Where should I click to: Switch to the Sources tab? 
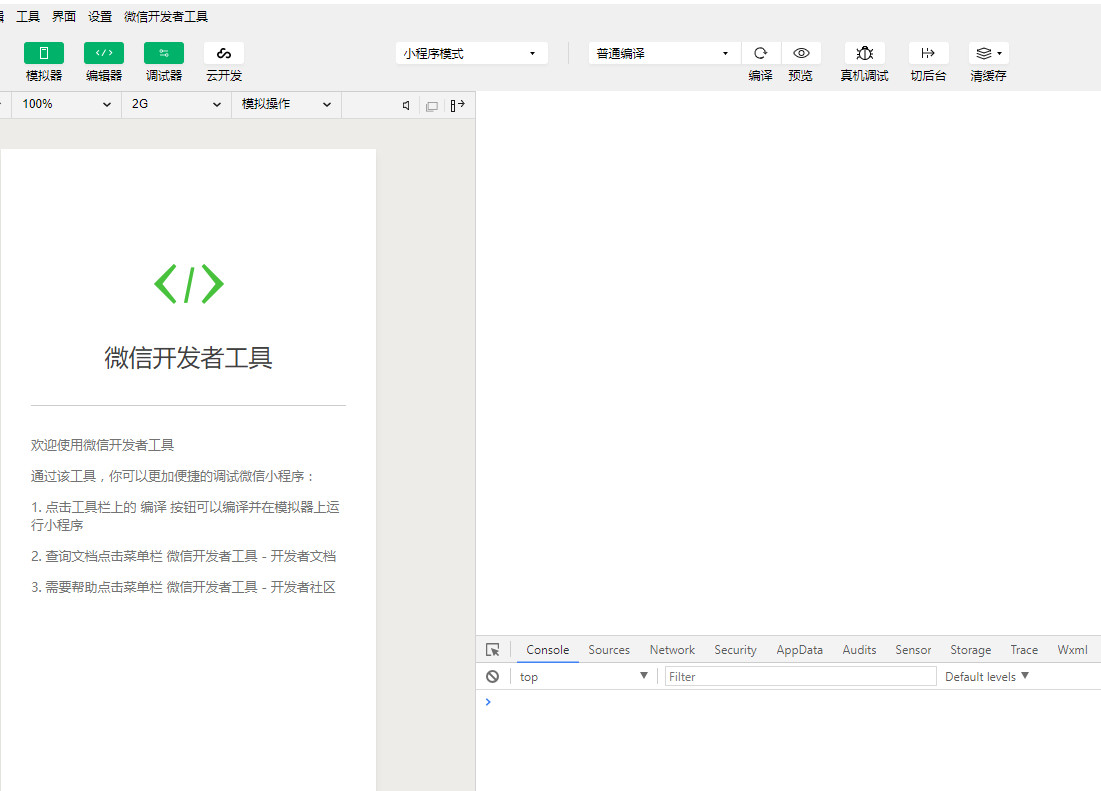(x=609, y=650)
